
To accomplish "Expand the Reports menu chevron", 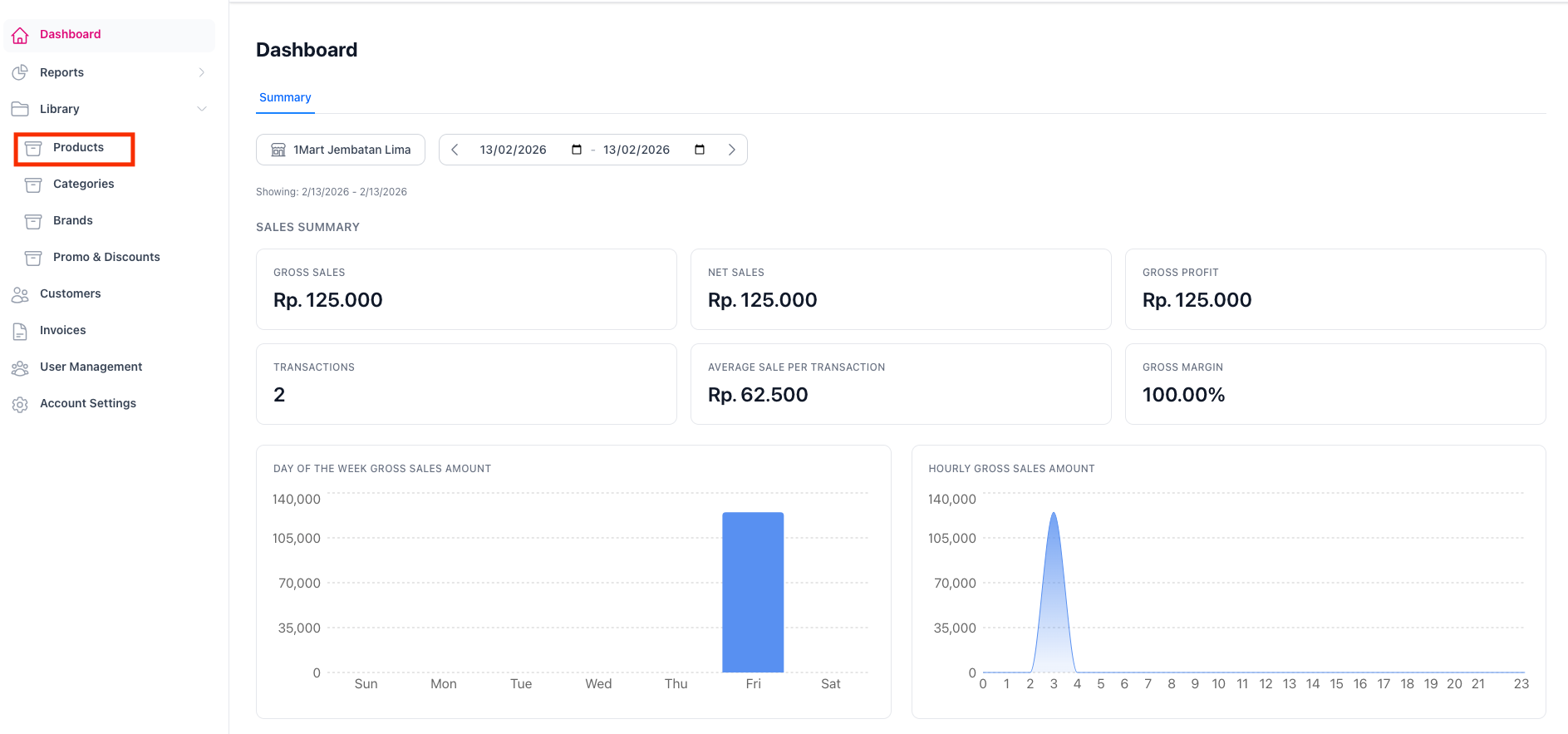I will tap(201, 72).
